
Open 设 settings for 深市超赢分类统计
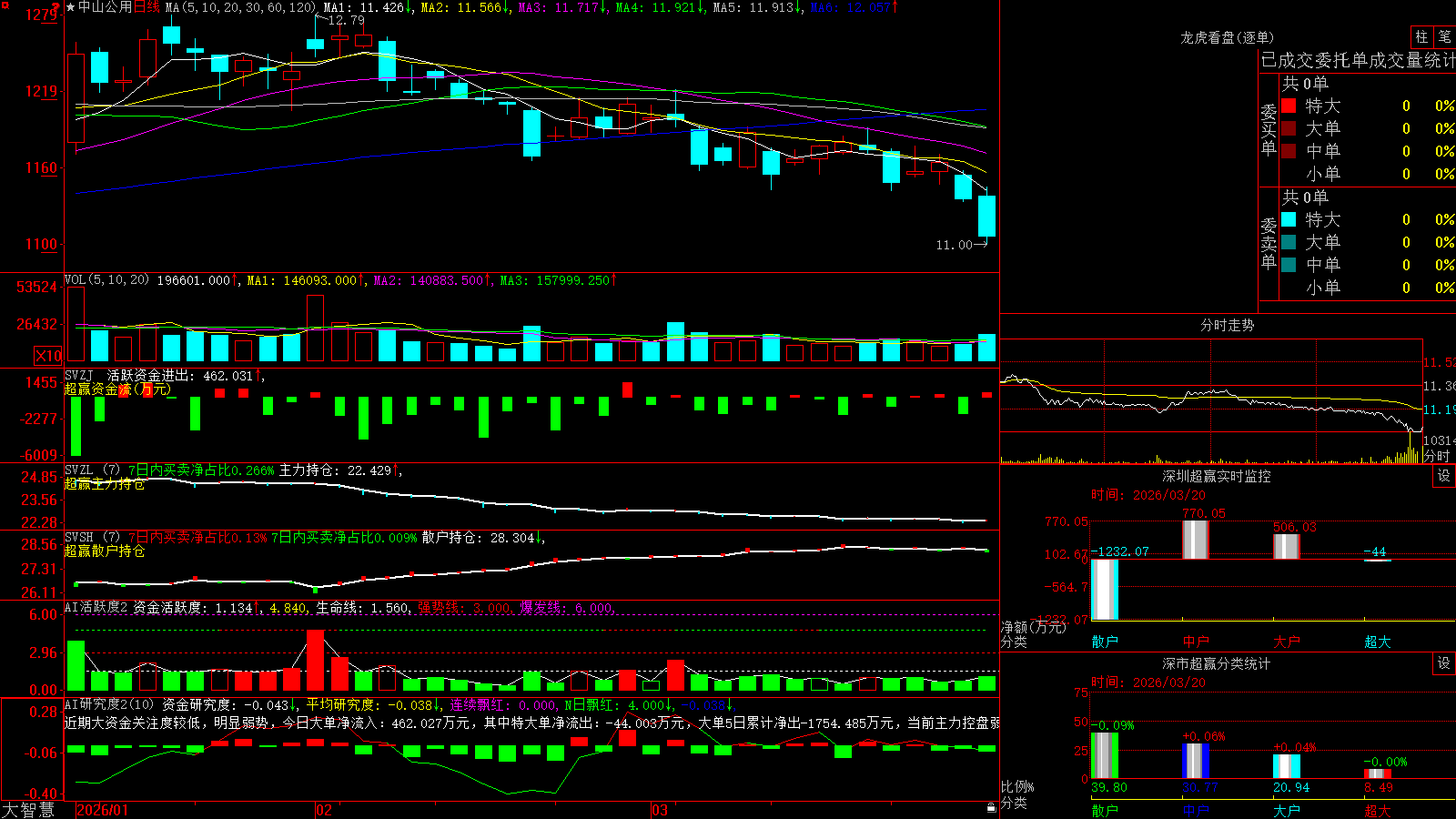1444,663
